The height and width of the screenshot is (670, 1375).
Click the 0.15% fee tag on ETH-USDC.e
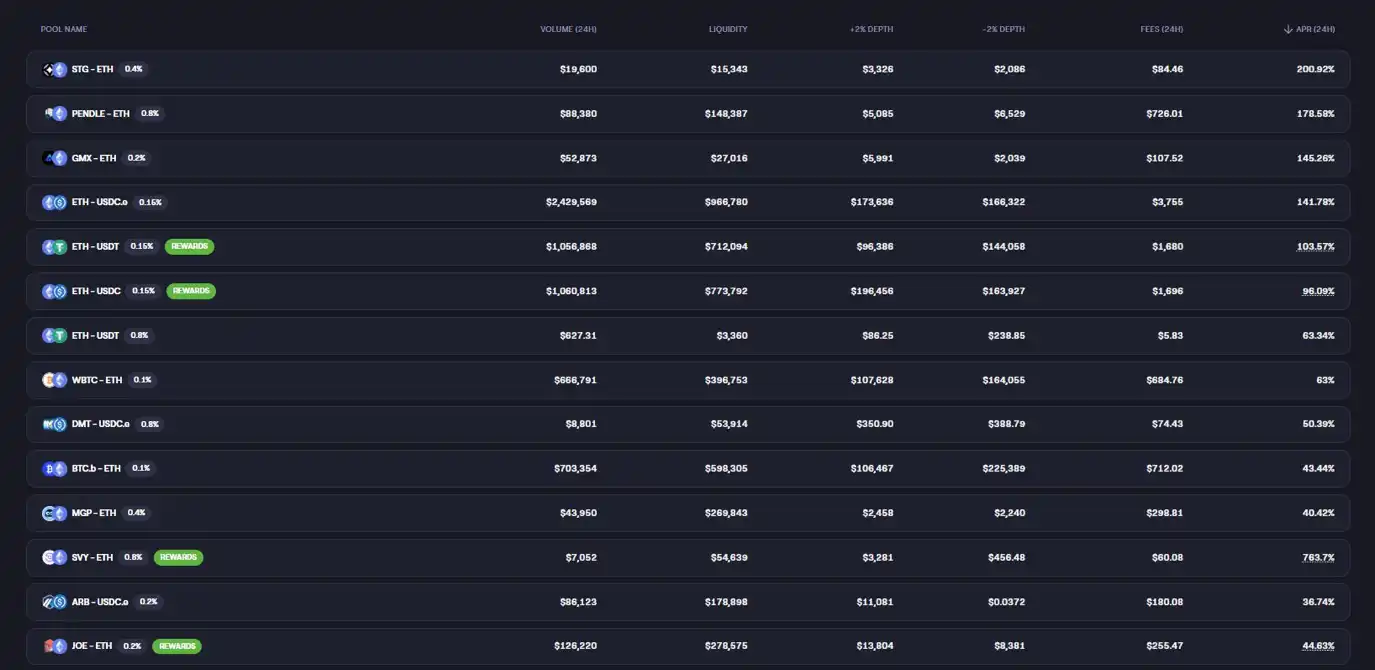tap(150, 202)
